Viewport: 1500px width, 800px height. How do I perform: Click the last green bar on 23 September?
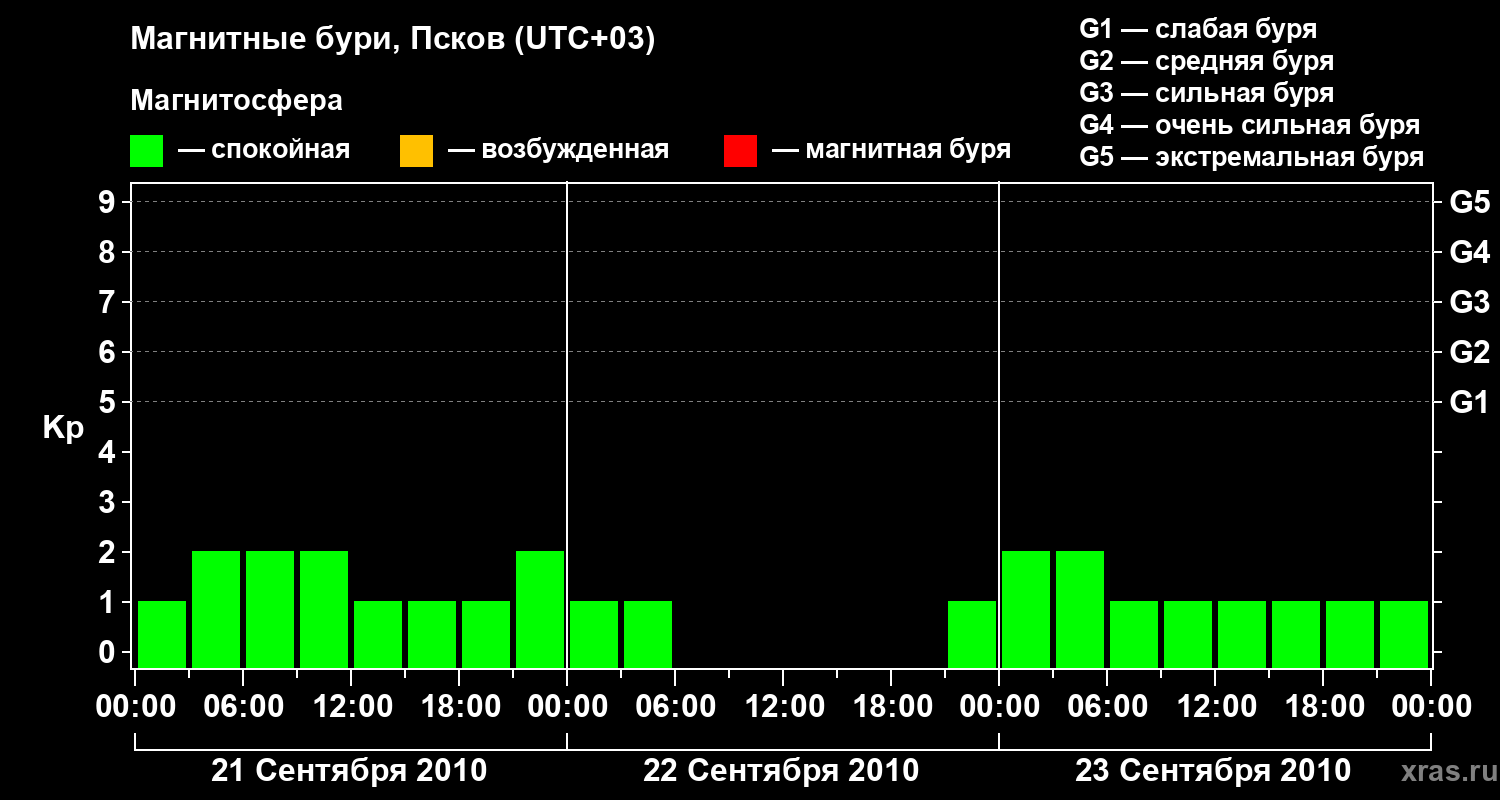[x=1404, y=634]
